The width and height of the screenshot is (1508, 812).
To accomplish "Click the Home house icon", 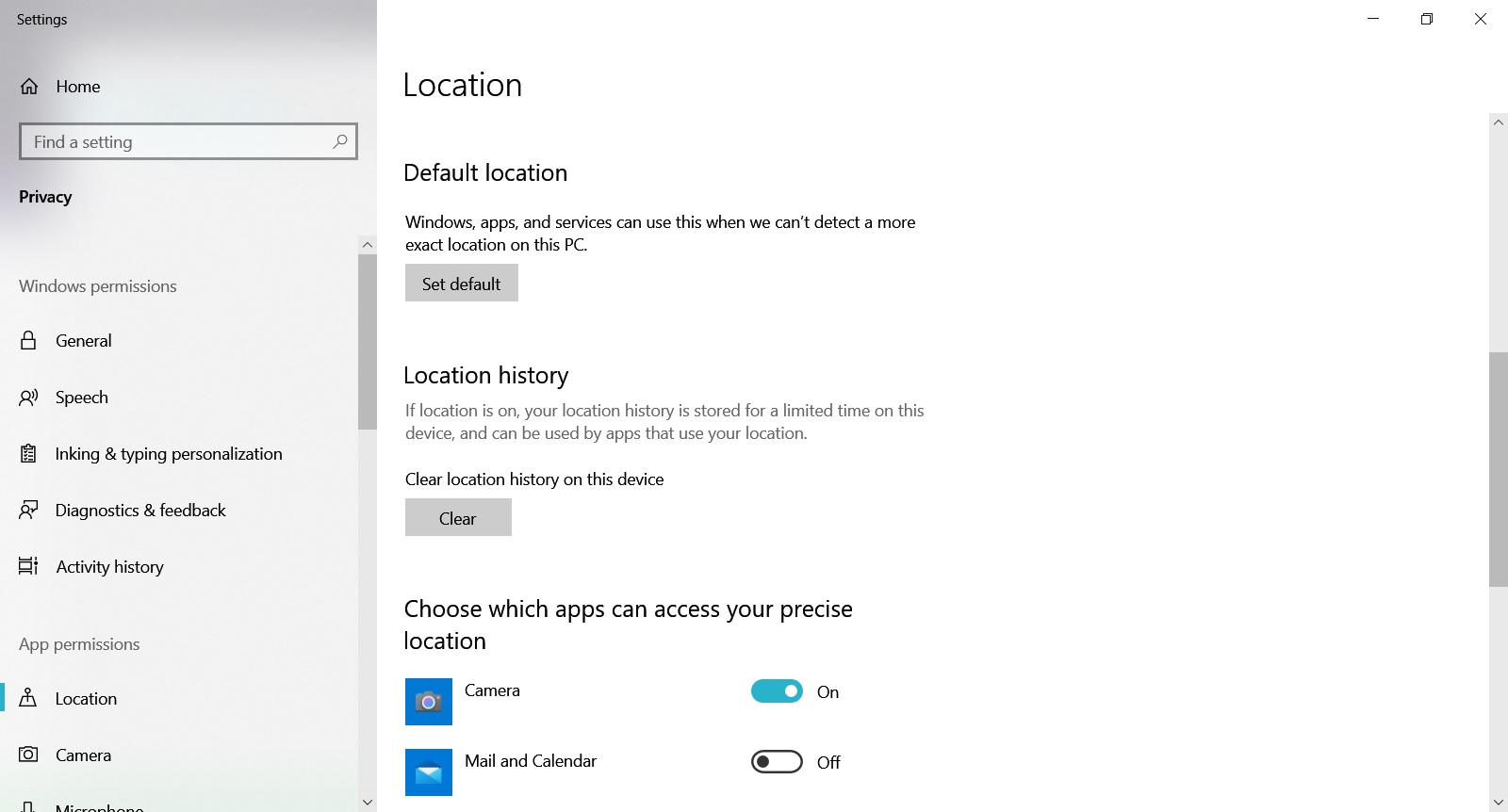I will point(29,87).
